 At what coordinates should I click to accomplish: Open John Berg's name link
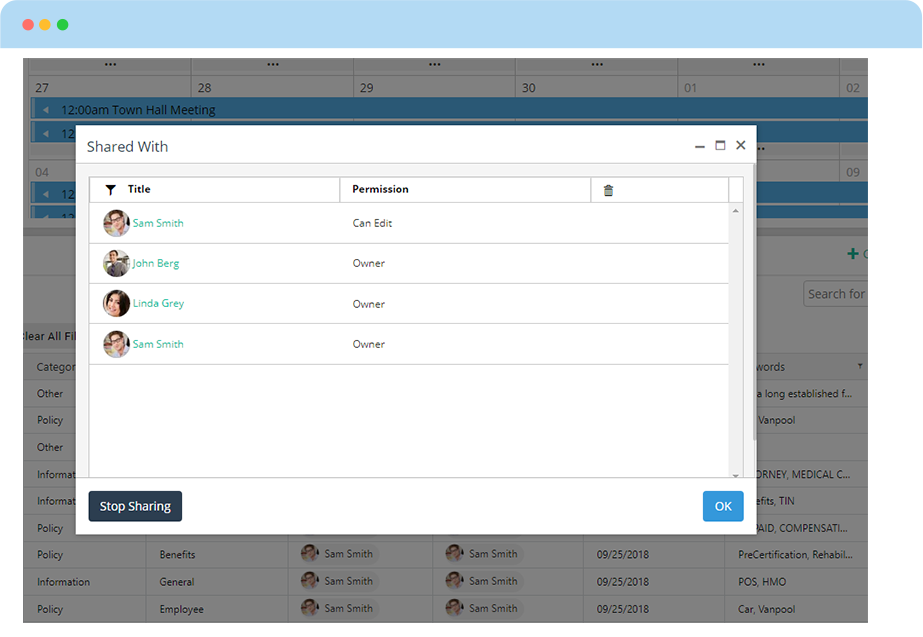point(156,264)
